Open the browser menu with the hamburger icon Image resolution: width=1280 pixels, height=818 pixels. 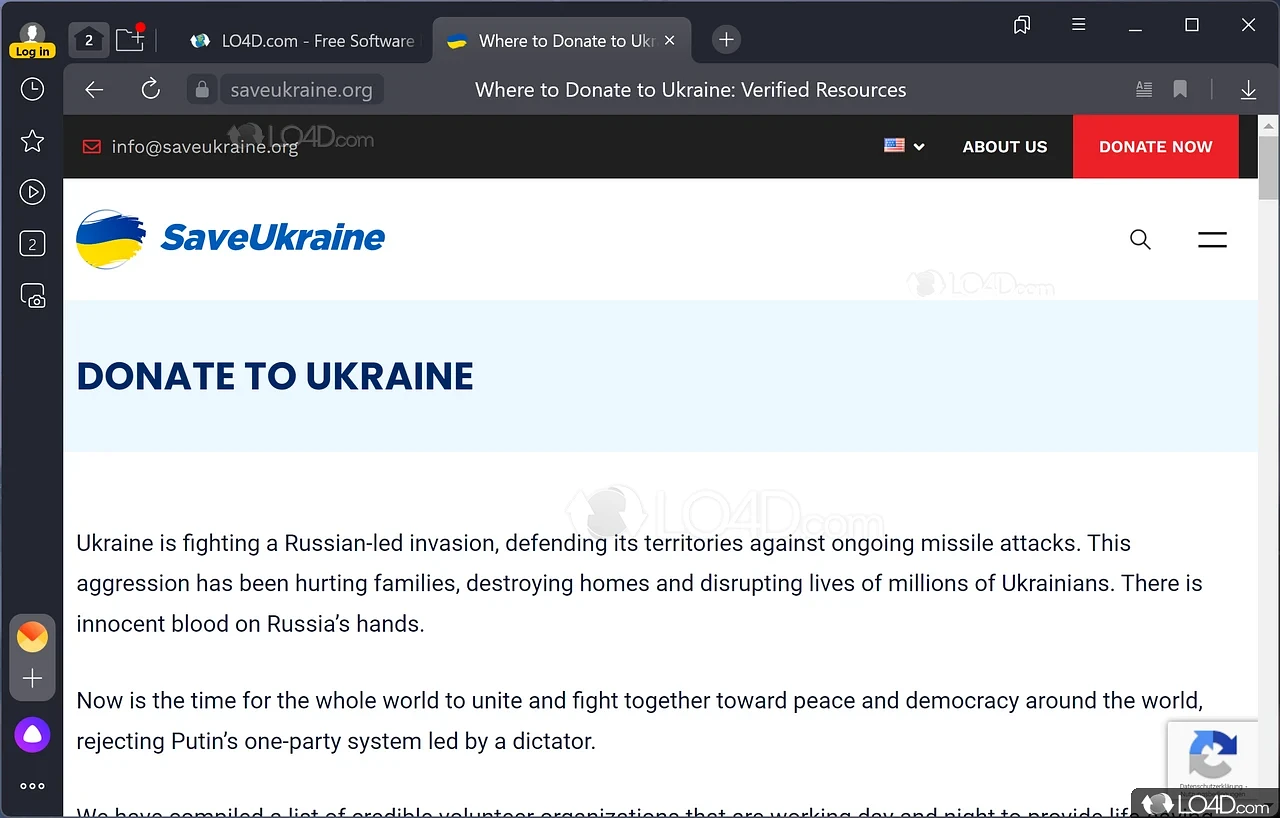point(1079,24)
